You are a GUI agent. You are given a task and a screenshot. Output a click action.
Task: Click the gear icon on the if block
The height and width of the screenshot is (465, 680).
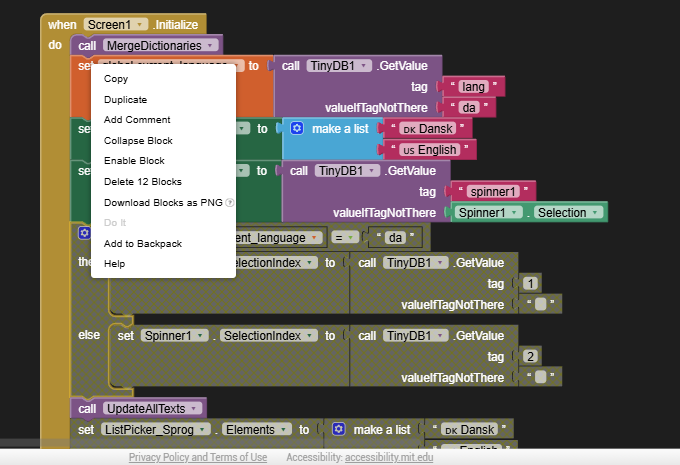click(84, 233)
